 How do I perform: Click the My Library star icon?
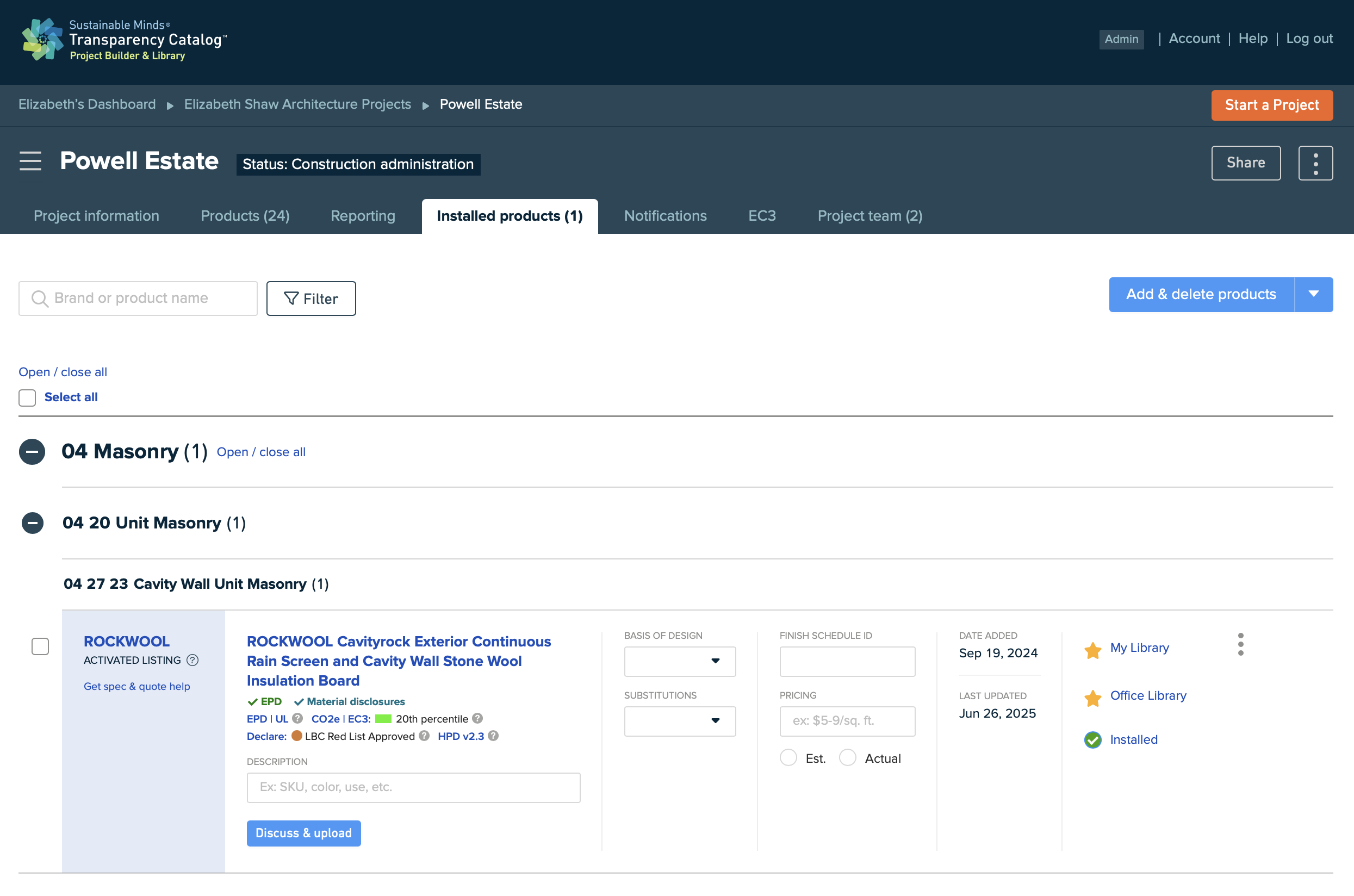point(1092,650)
